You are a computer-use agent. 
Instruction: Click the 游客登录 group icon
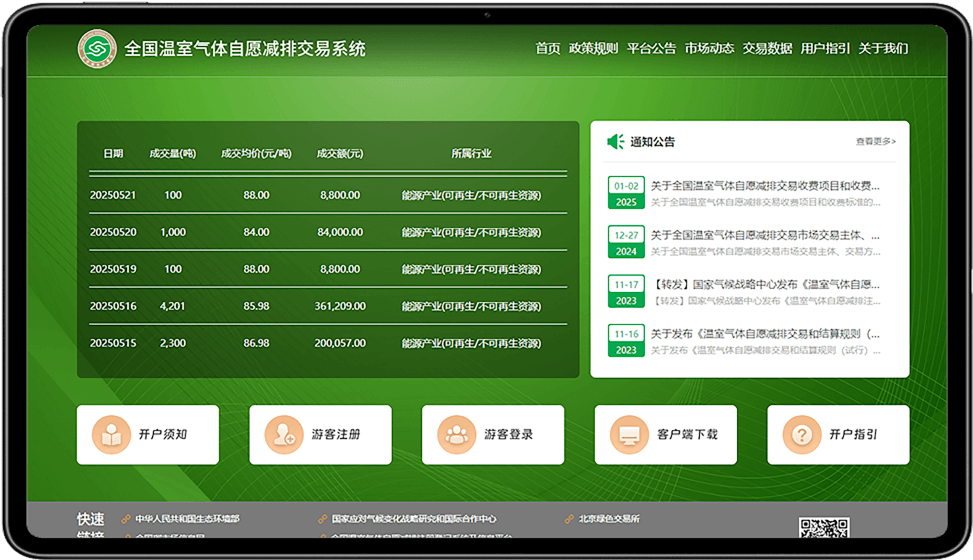(x=457, y=435)
